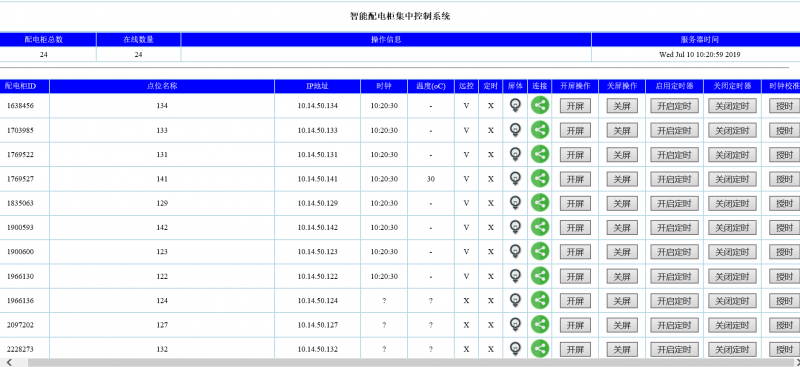This screenshot has width=800, height=367.
Task: Select cabinet ID 1638456 cell
Action: (24, 106)
